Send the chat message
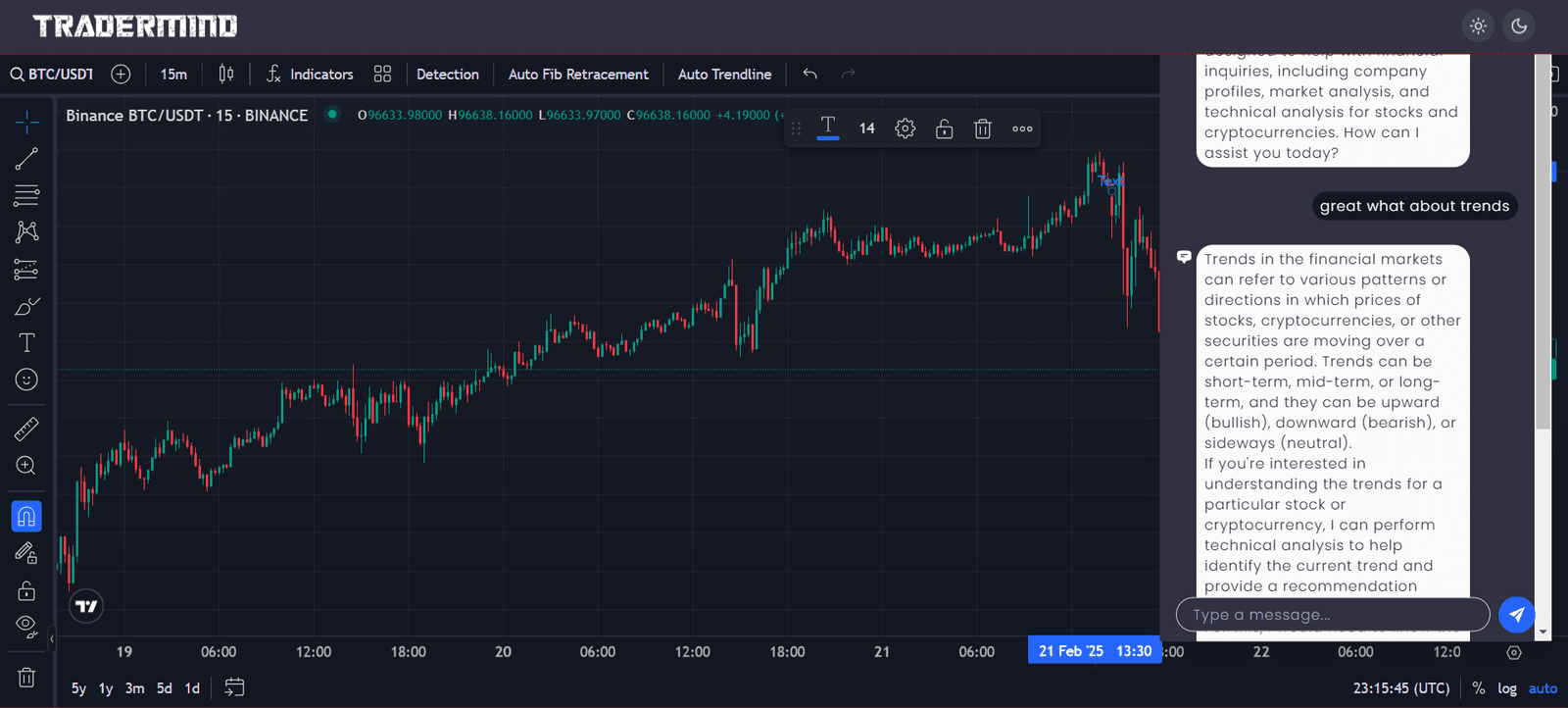 1517,615
